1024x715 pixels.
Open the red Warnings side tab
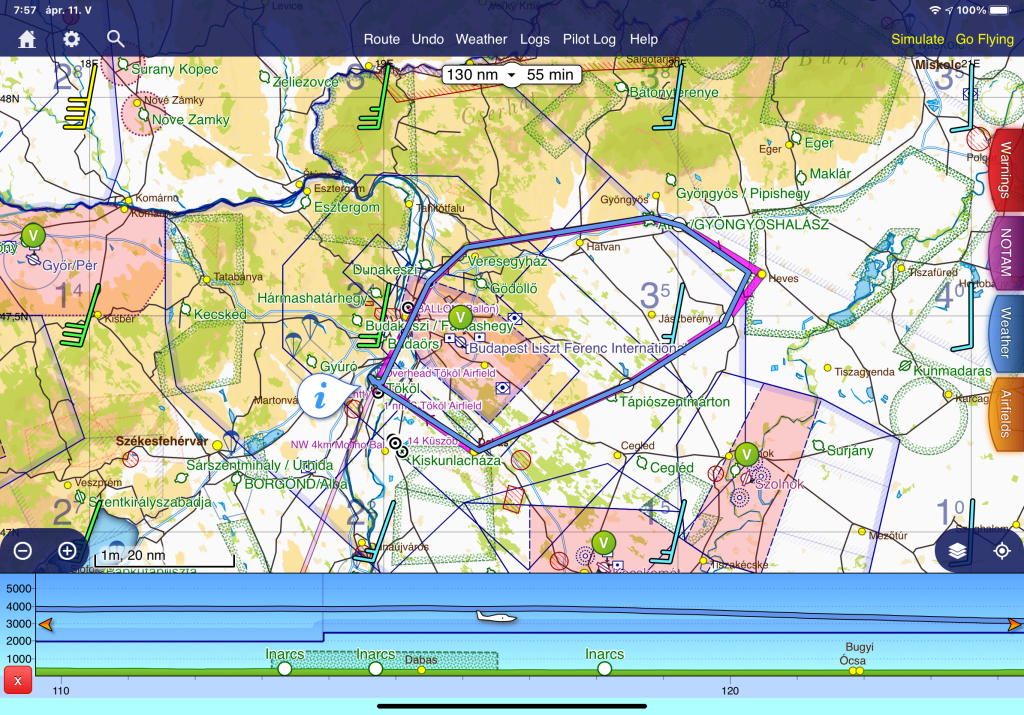[x=1006, y=170]
